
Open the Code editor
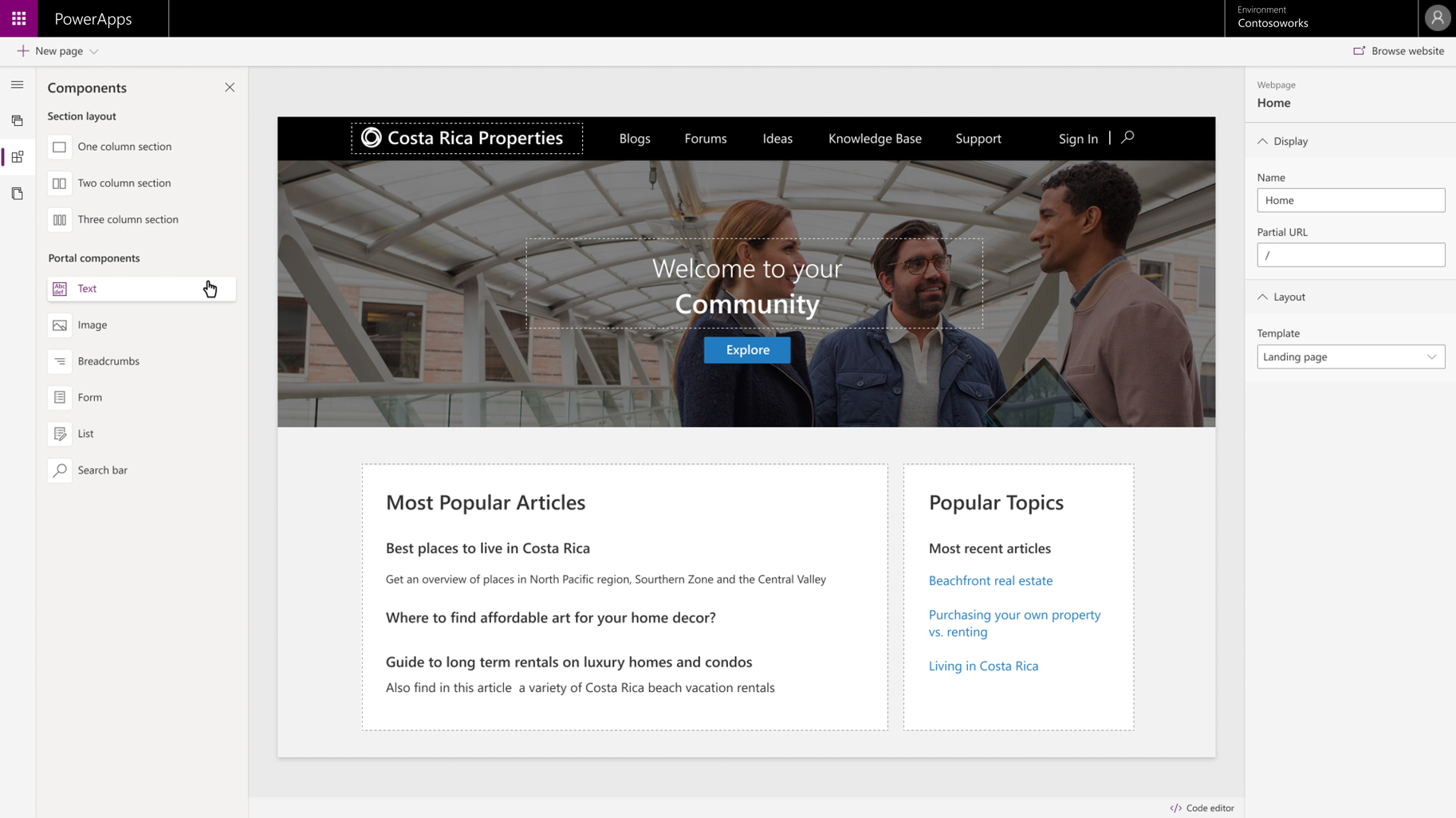pyautogui.click(x=1202, y=807)
